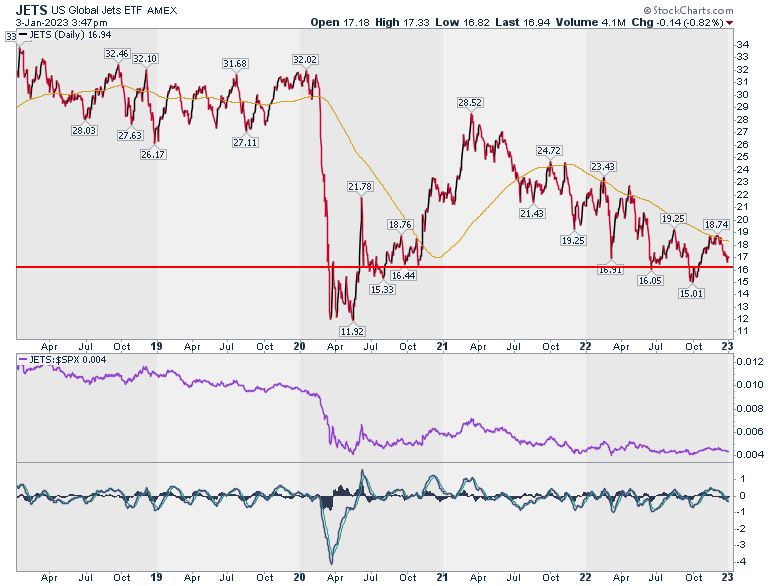Click the 23.43 peak price label
Viewport: 780px width, 586px height.
tap(603, 167)
